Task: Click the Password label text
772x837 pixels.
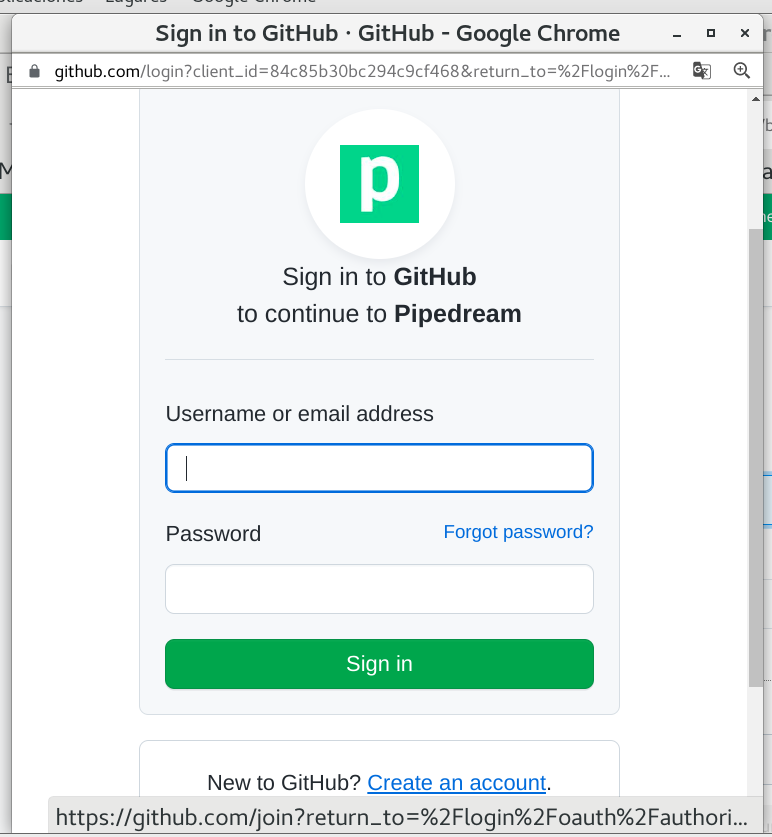Action: point(213,534)
